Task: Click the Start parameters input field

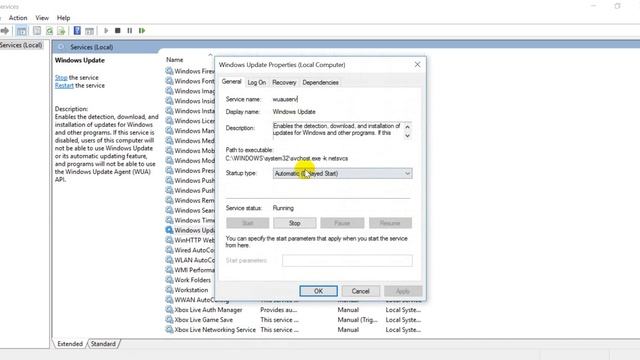Action: (347, 260)
